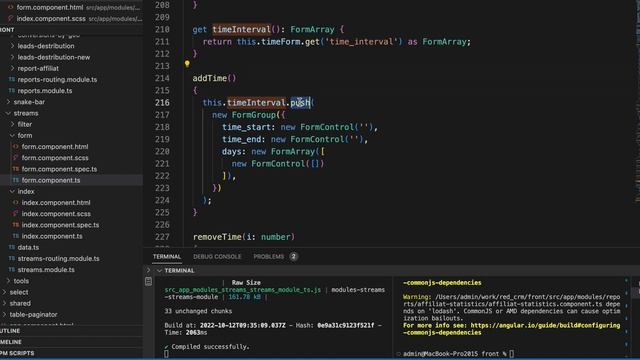Open data.ts in streams folder
The image size is (640, 360).
[x=28, y=247]
